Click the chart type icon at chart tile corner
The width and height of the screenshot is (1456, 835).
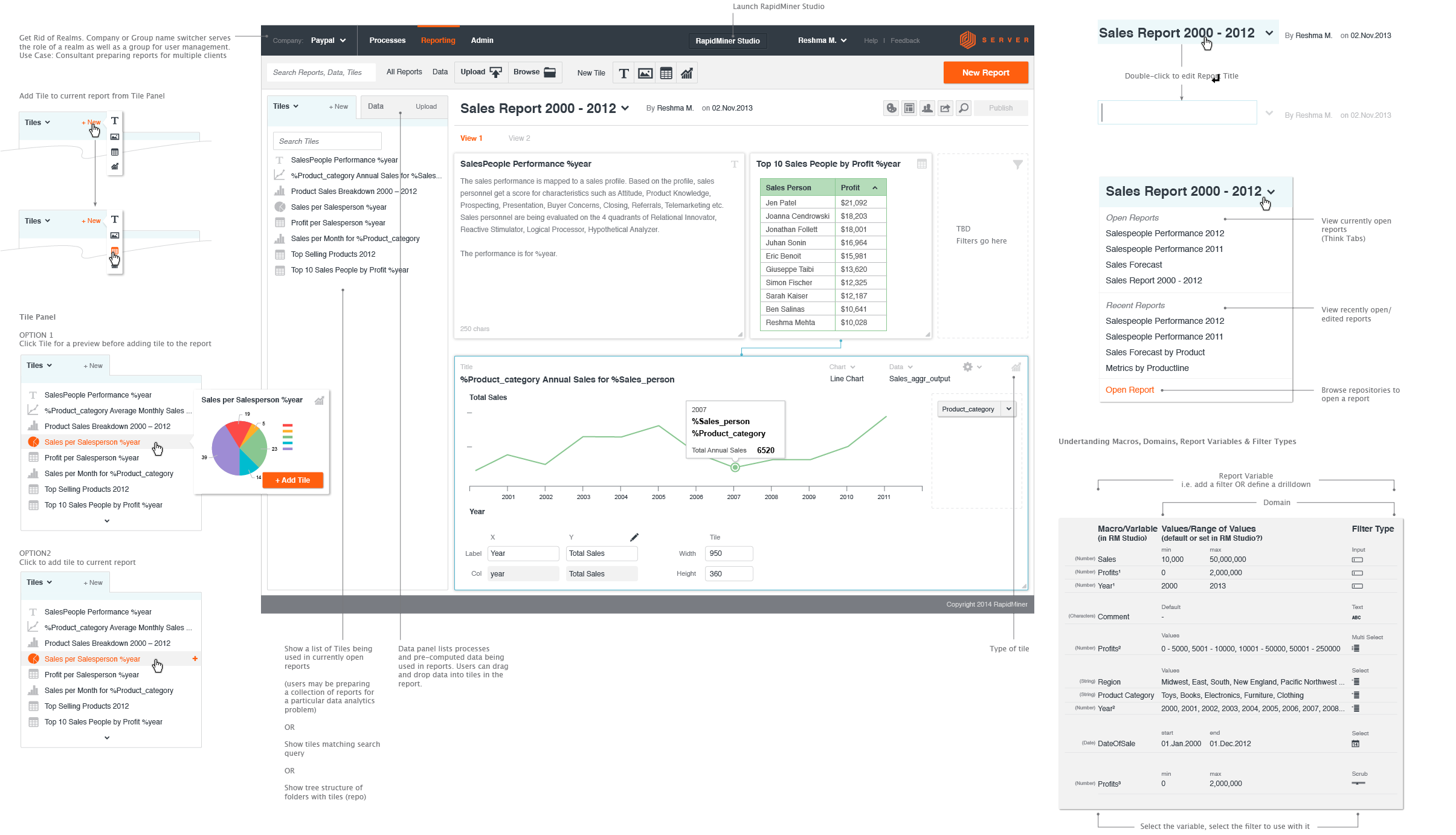coord(1016,367)
